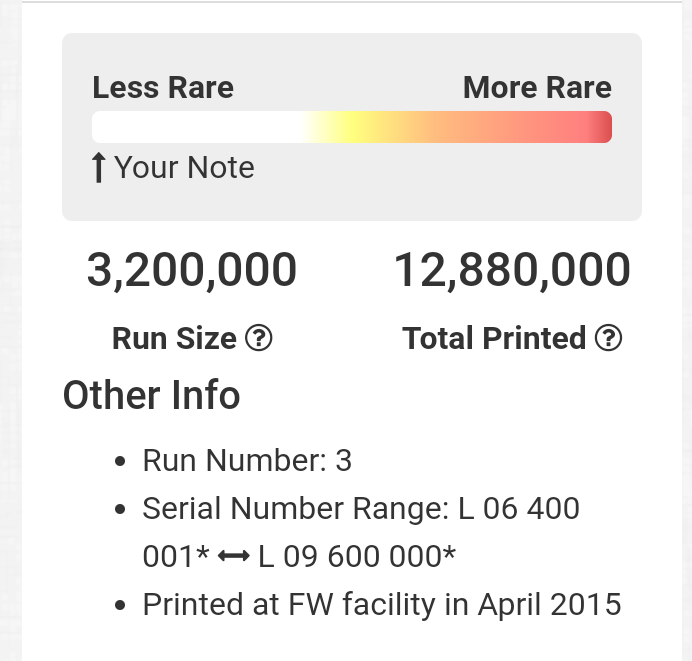This screenshot has width=692, height=661.
Task: Click the Your Note up arrow marker
Action: [x=98, y=168]
